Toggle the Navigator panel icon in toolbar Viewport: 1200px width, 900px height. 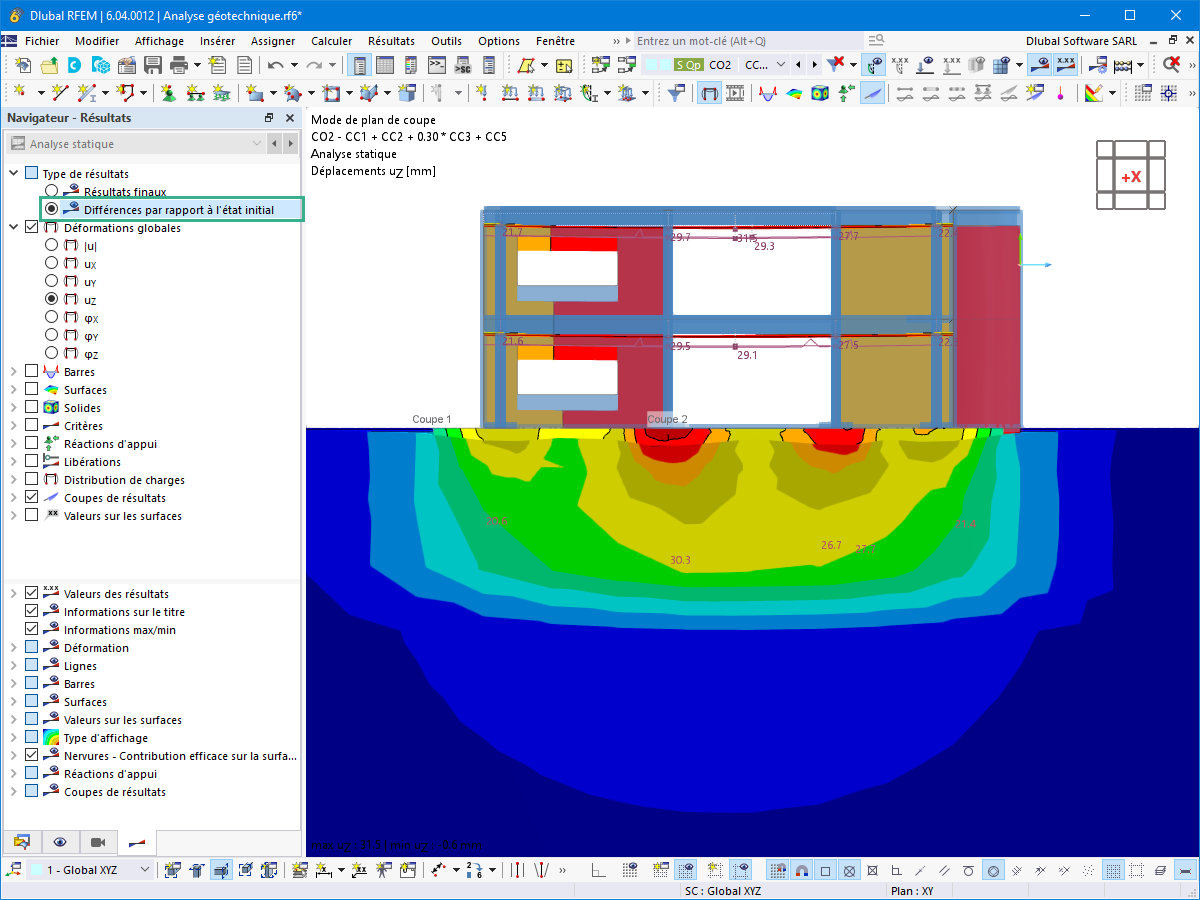click(359, 65)
